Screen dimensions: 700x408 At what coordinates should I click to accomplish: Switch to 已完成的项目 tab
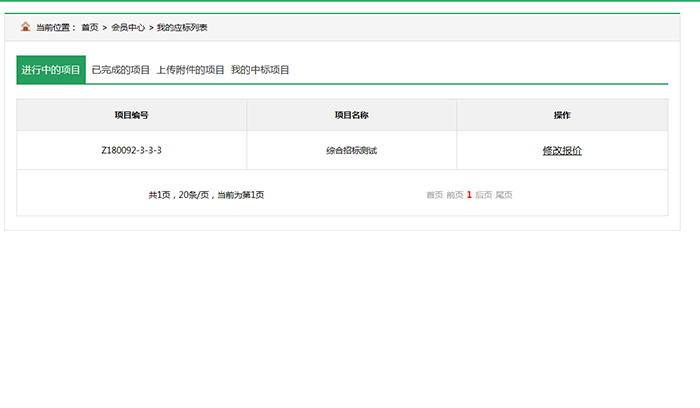[121, 70]
